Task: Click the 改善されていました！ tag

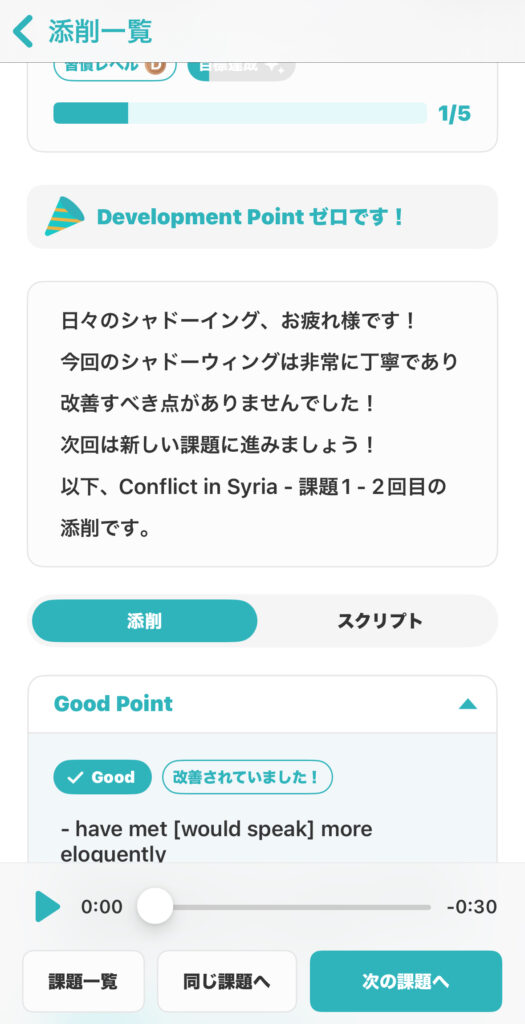Action: pos(247,777)
